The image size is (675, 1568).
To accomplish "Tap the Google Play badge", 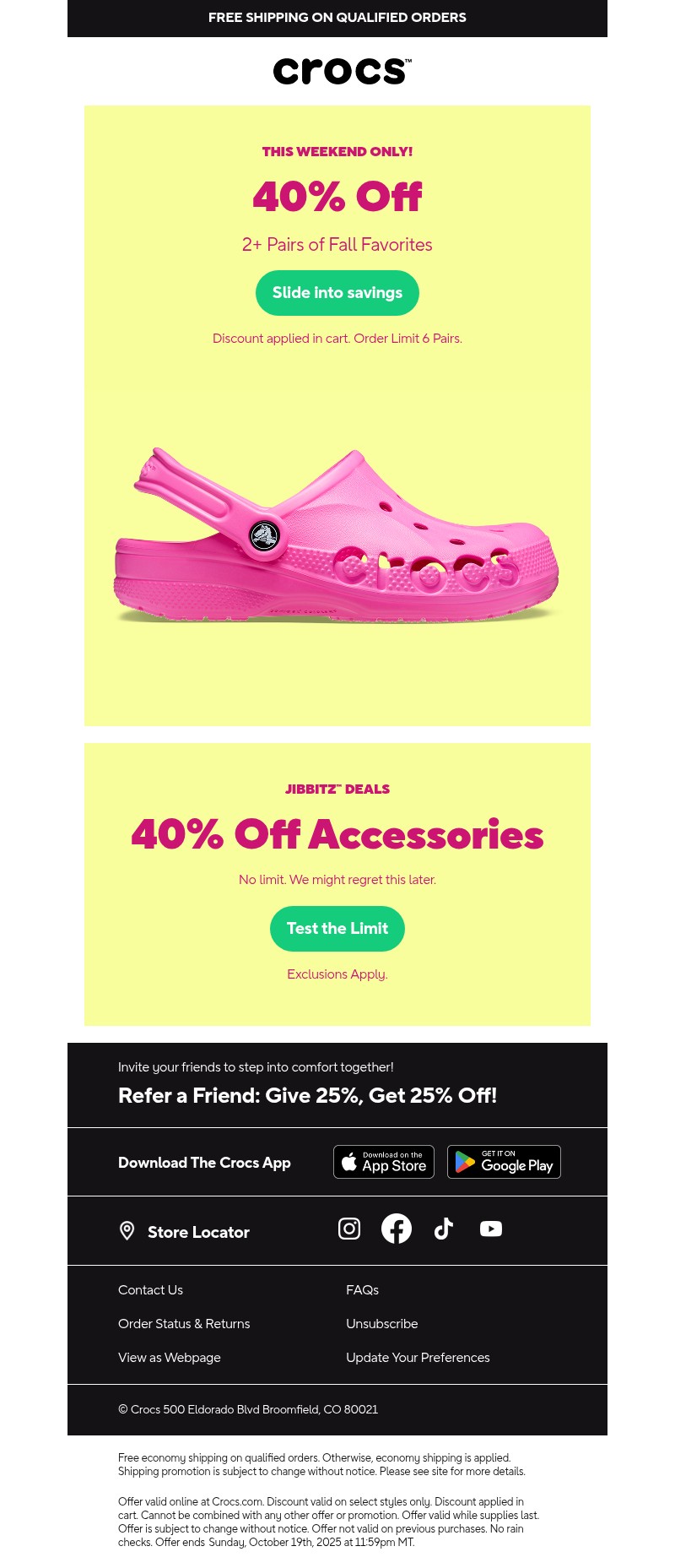I will point(504,1162).
